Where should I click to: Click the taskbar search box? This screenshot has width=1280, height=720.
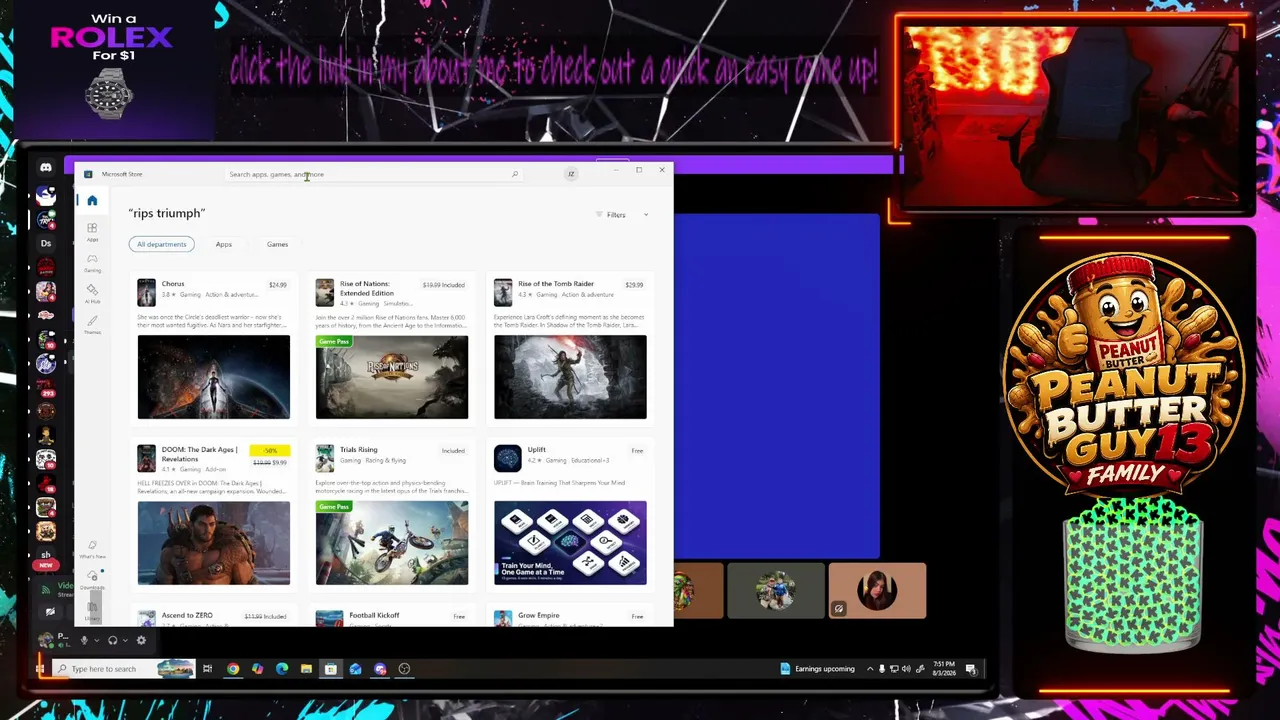tap(123, 669)
